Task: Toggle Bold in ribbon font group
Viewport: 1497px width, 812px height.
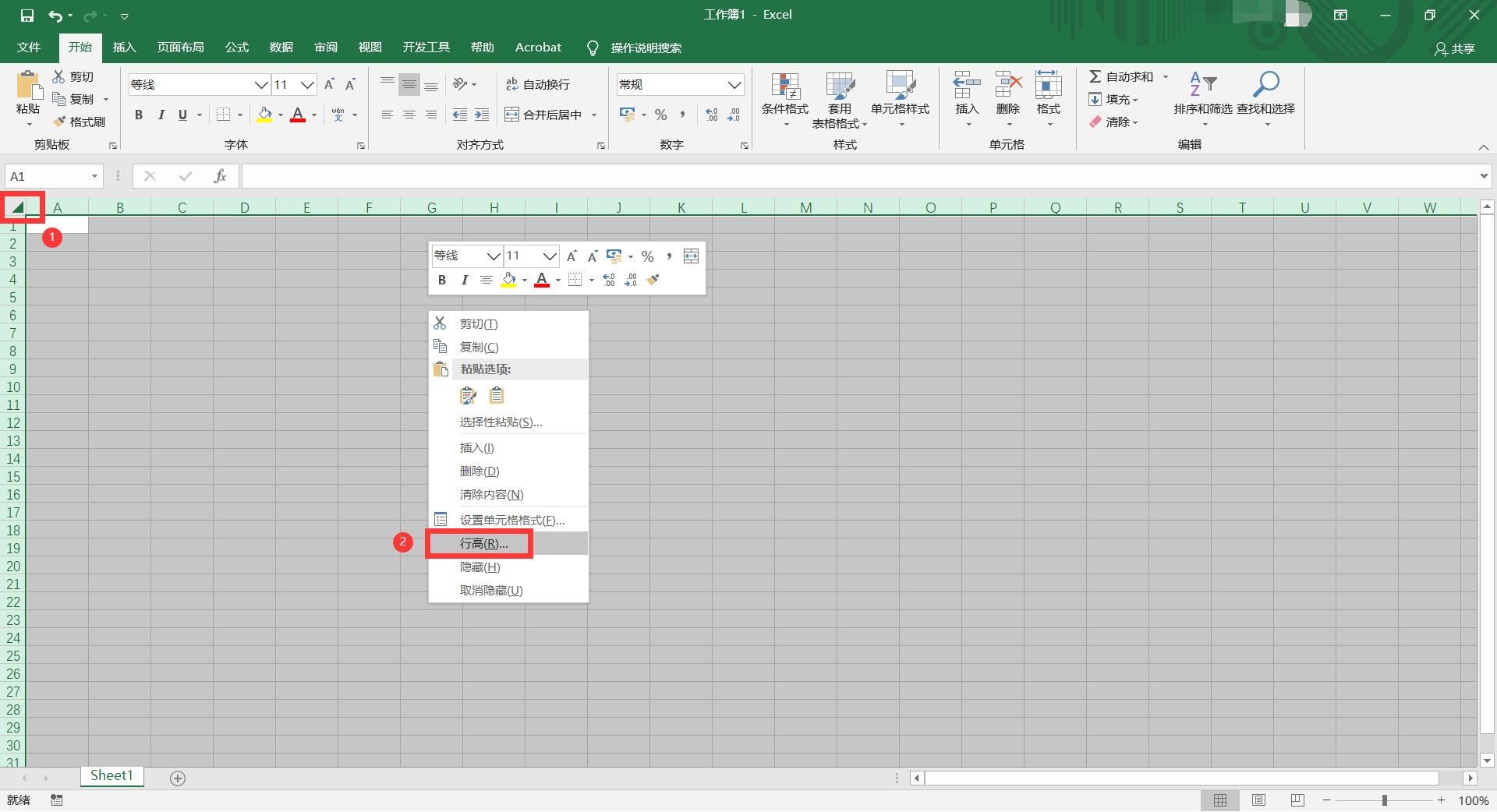Action: (x=139, y=115)
